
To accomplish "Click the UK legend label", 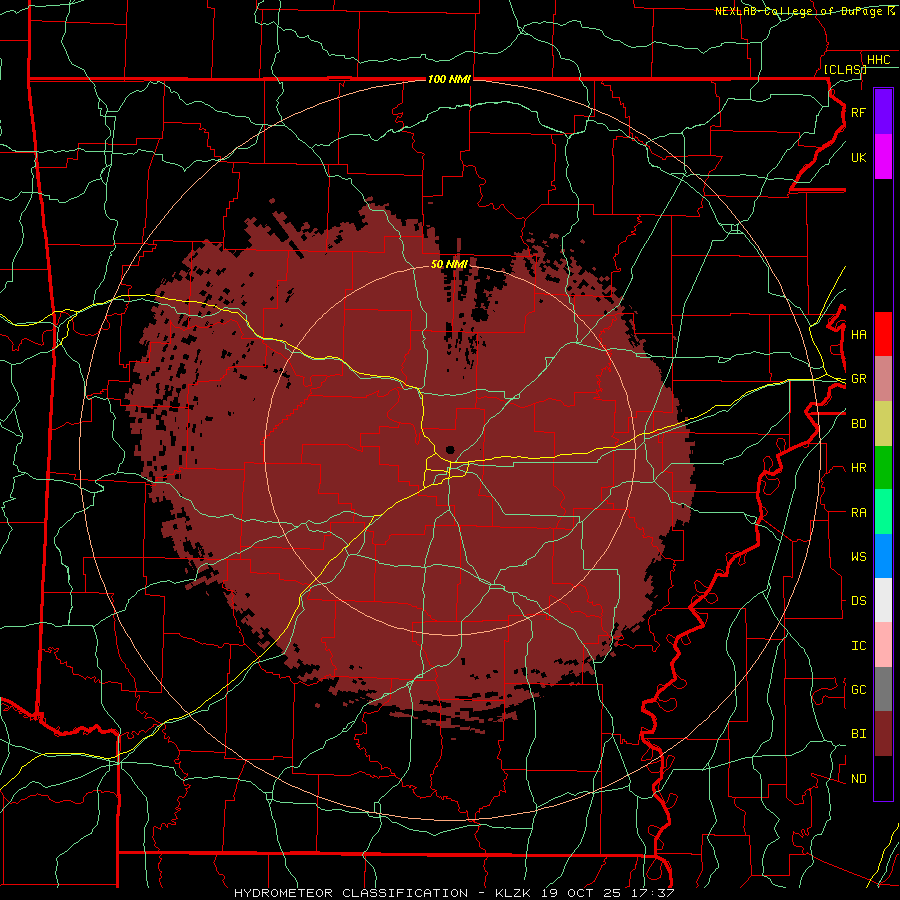I will point(858,158).
